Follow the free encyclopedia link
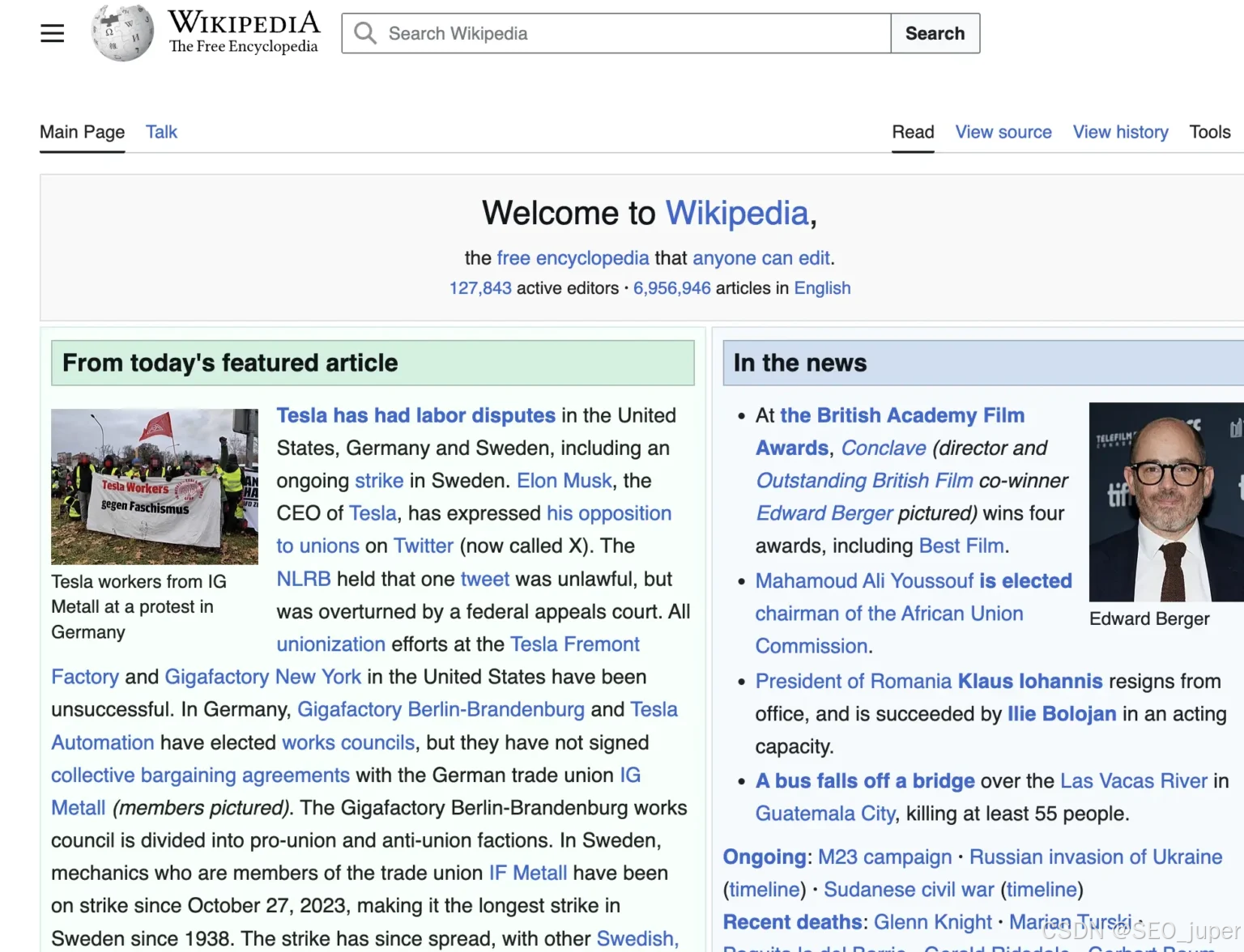 [573, 258]
